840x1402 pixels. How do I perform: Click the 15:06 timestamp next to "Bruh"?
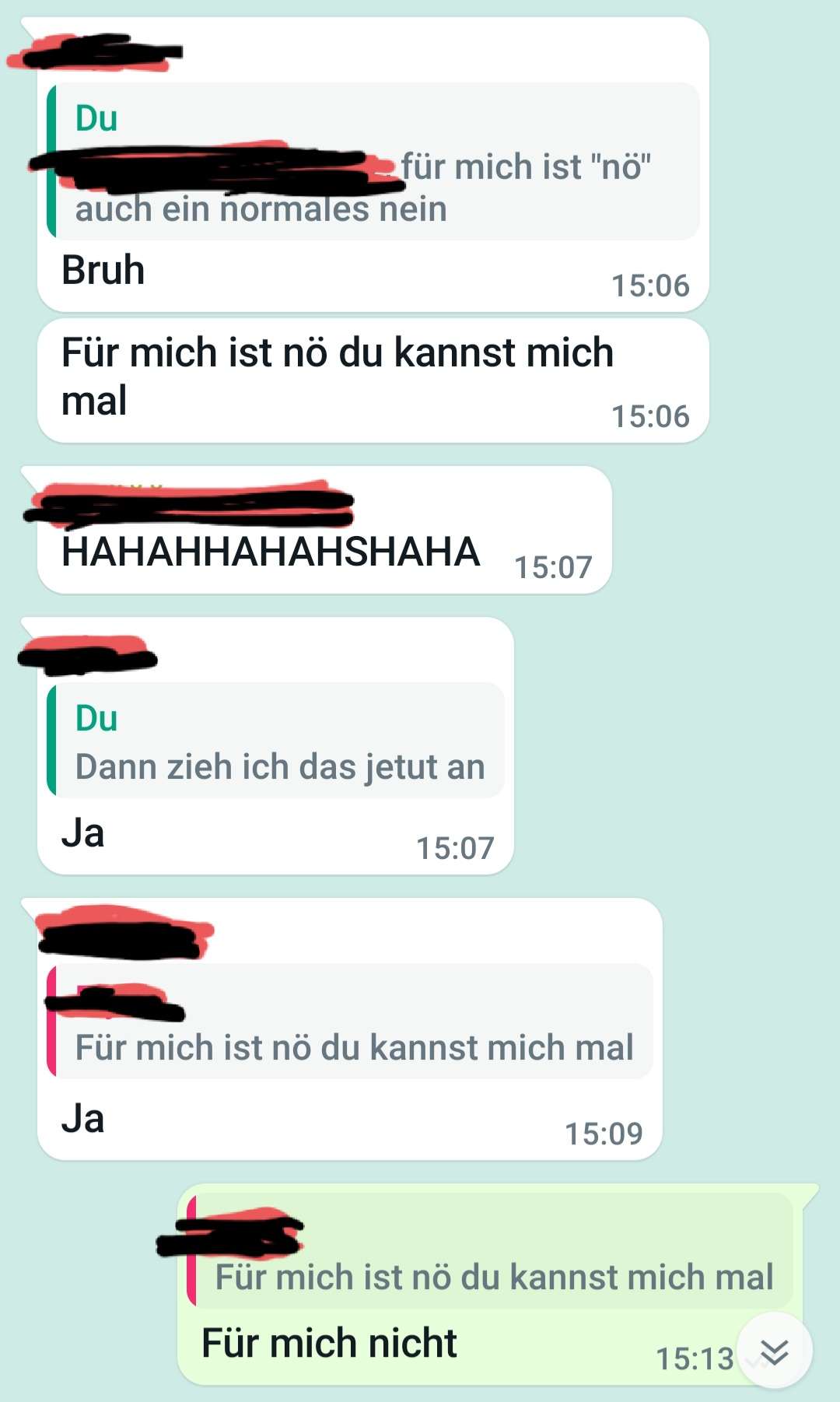click(x=650, y=286)
